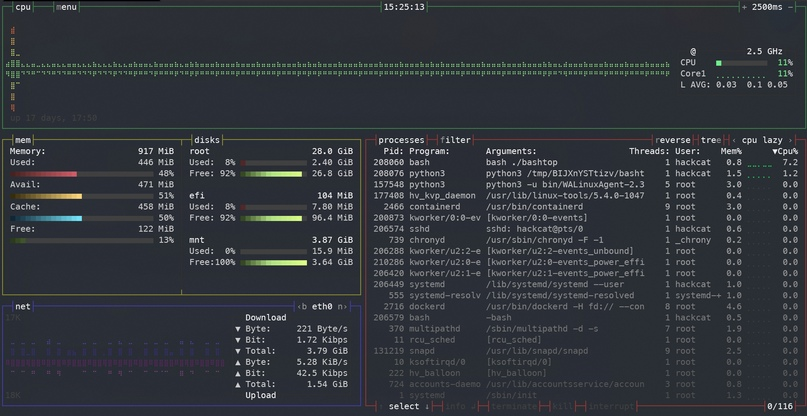This screenshot has width=807, height=416.
Task: Click the cpu box label
Action: pos(24,7)
